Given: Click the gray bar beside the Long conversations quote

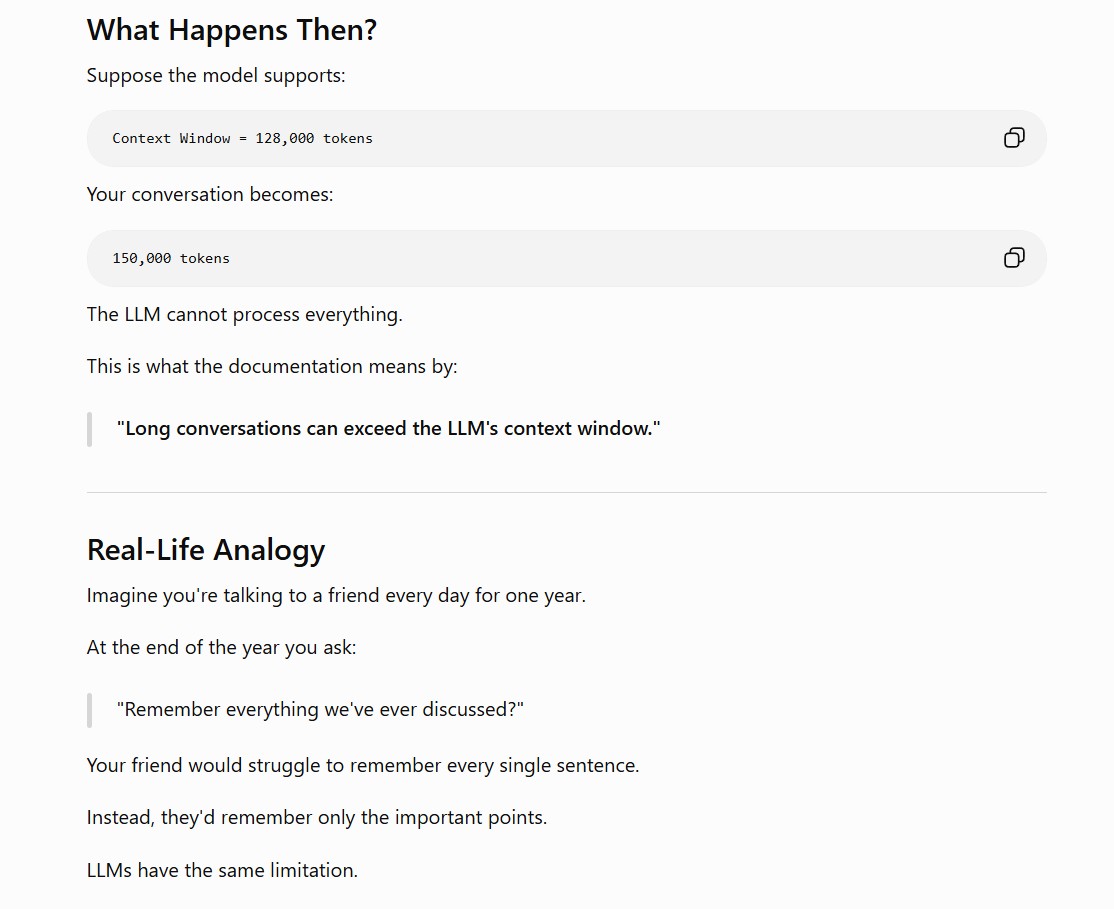Looking at the screenshot, I should pyautogui.click(x=90, y=429).
